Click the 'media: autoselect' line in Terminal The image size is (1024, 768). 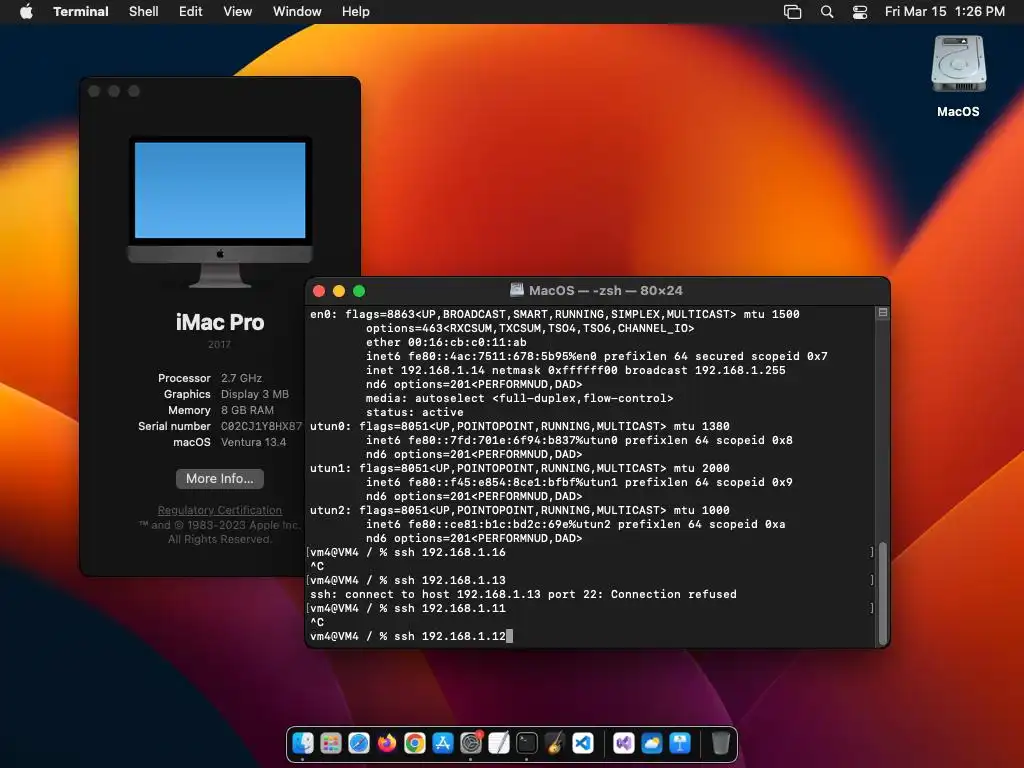[x=519, y=398]
